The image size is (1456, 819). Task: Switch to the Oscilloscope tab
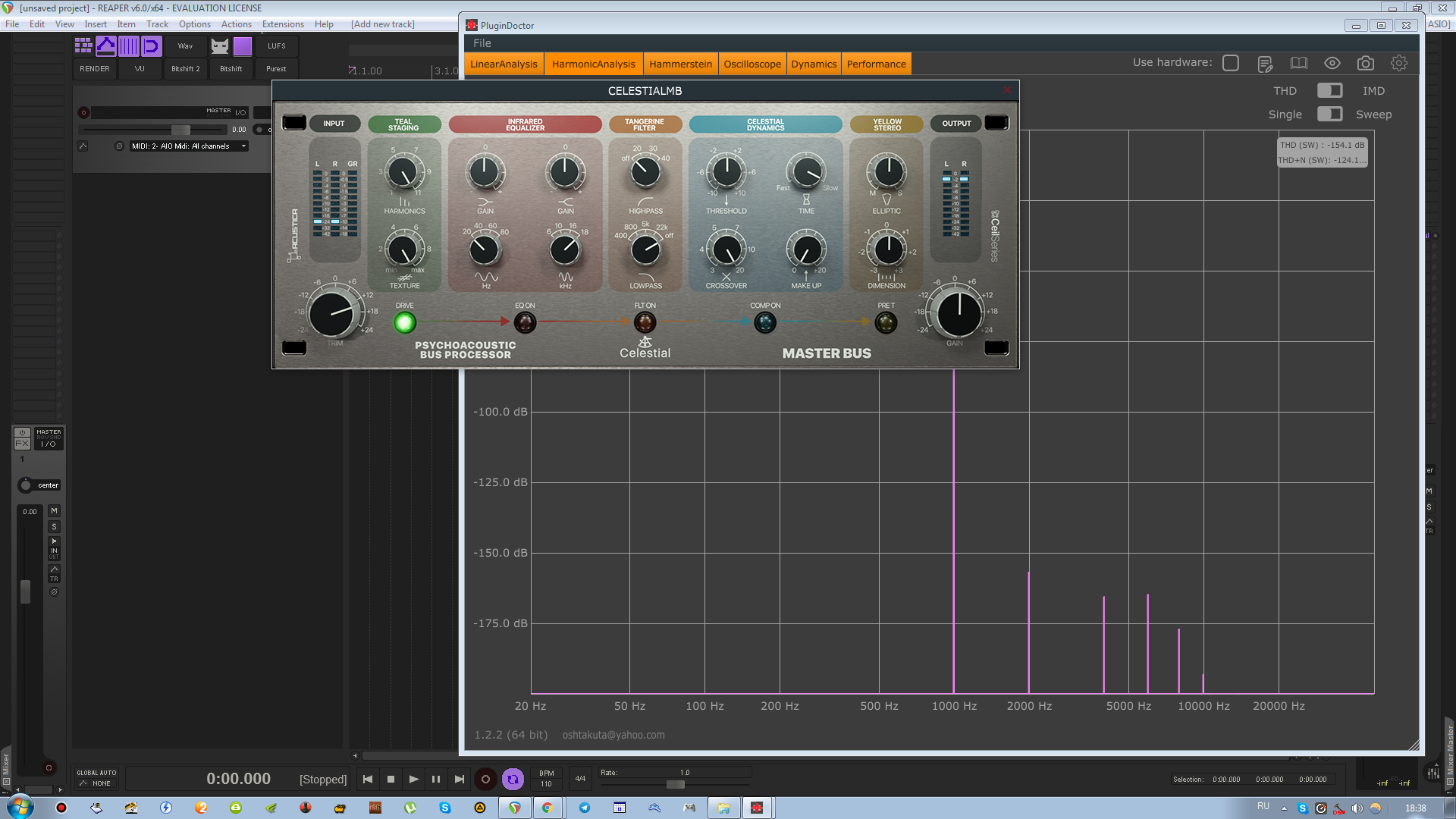tap(752, 64)
